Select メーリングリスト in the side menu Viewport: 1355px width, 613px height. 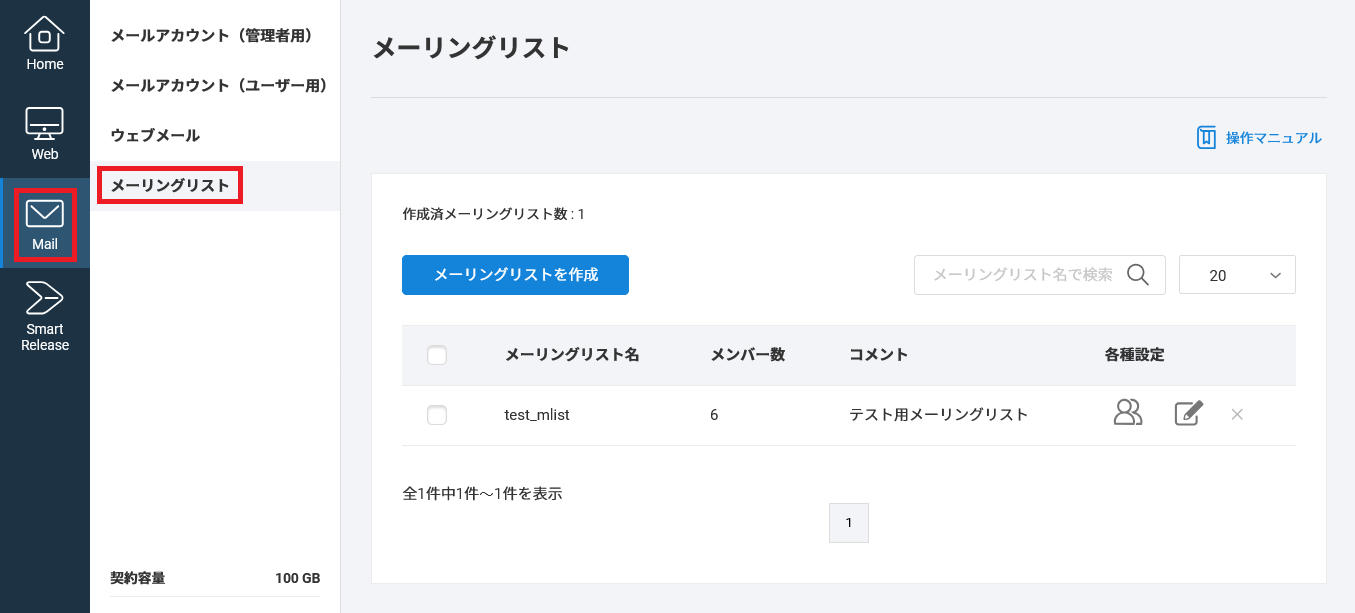[x=170, y=186]
